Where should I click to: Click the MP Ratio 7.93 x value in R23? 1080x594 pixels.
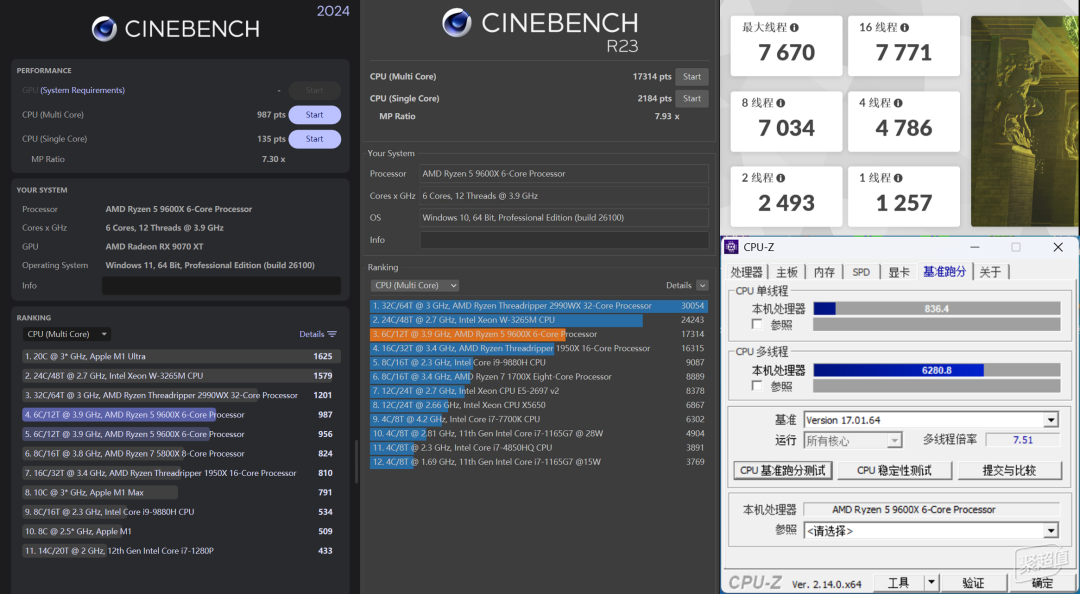click(x=667, y=116)
